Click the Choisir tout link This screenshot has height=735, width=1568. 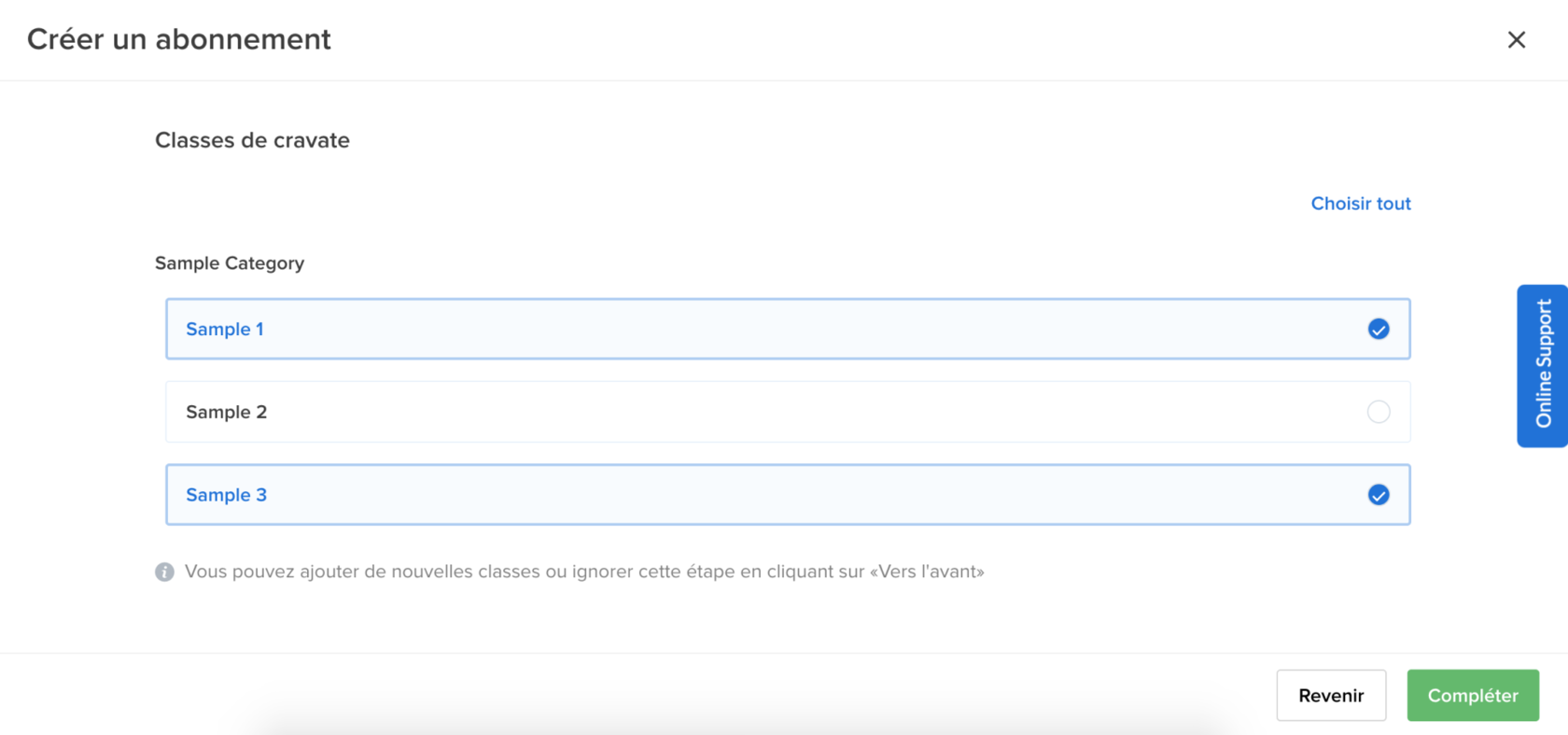coord(1360,204)
